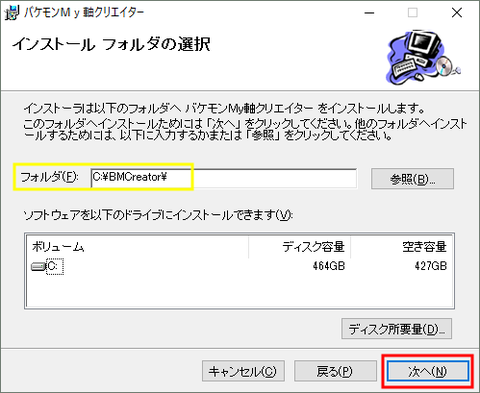
Task: Open ディスク所要量(D)... disk cost dialog
Action: [397, 329]
